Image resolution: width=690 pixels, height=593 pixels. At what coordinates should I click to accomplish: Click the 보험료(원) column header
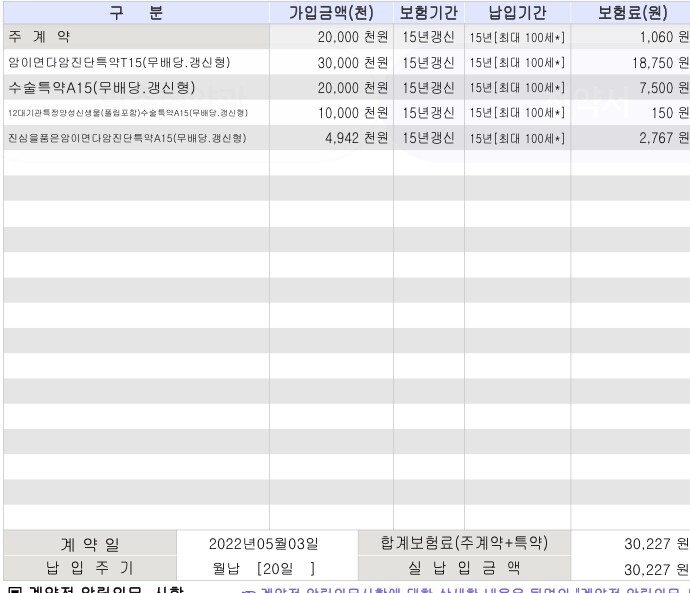(632, 12)
